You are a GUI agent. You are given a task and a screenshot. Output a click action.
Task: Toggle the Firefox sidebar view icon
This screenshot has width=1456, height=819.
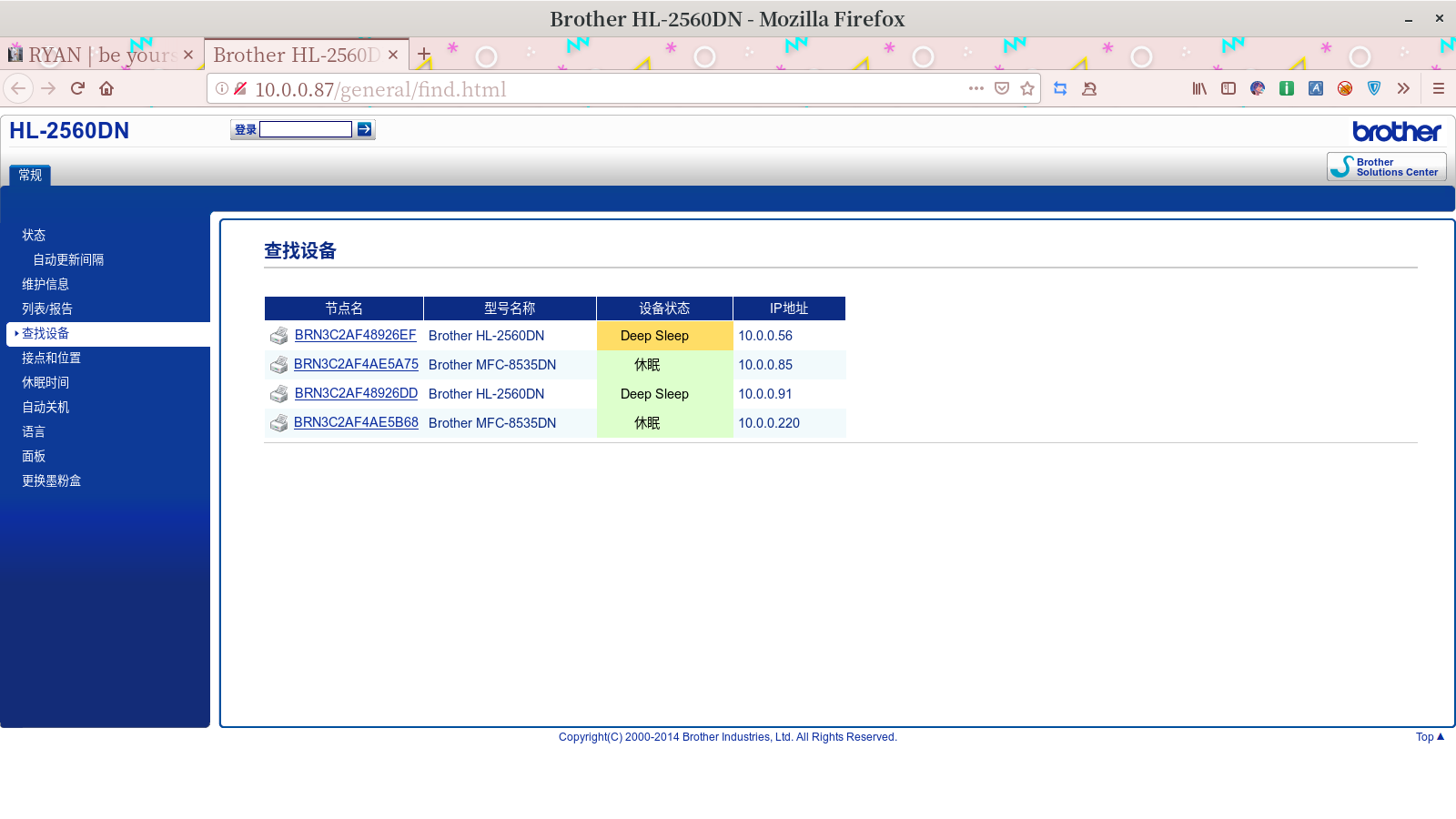(1228, 88)
